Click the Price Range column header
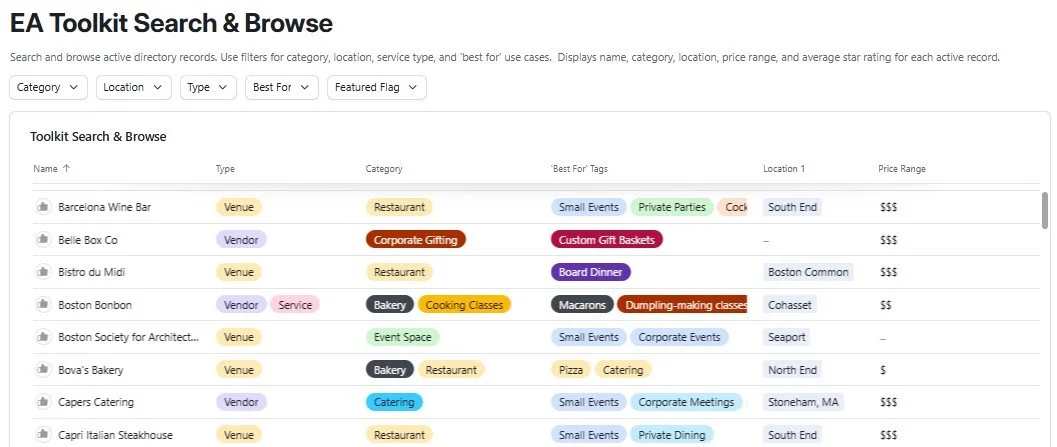The height and width of the screenshot is (447, 1057). coord(902,169)
